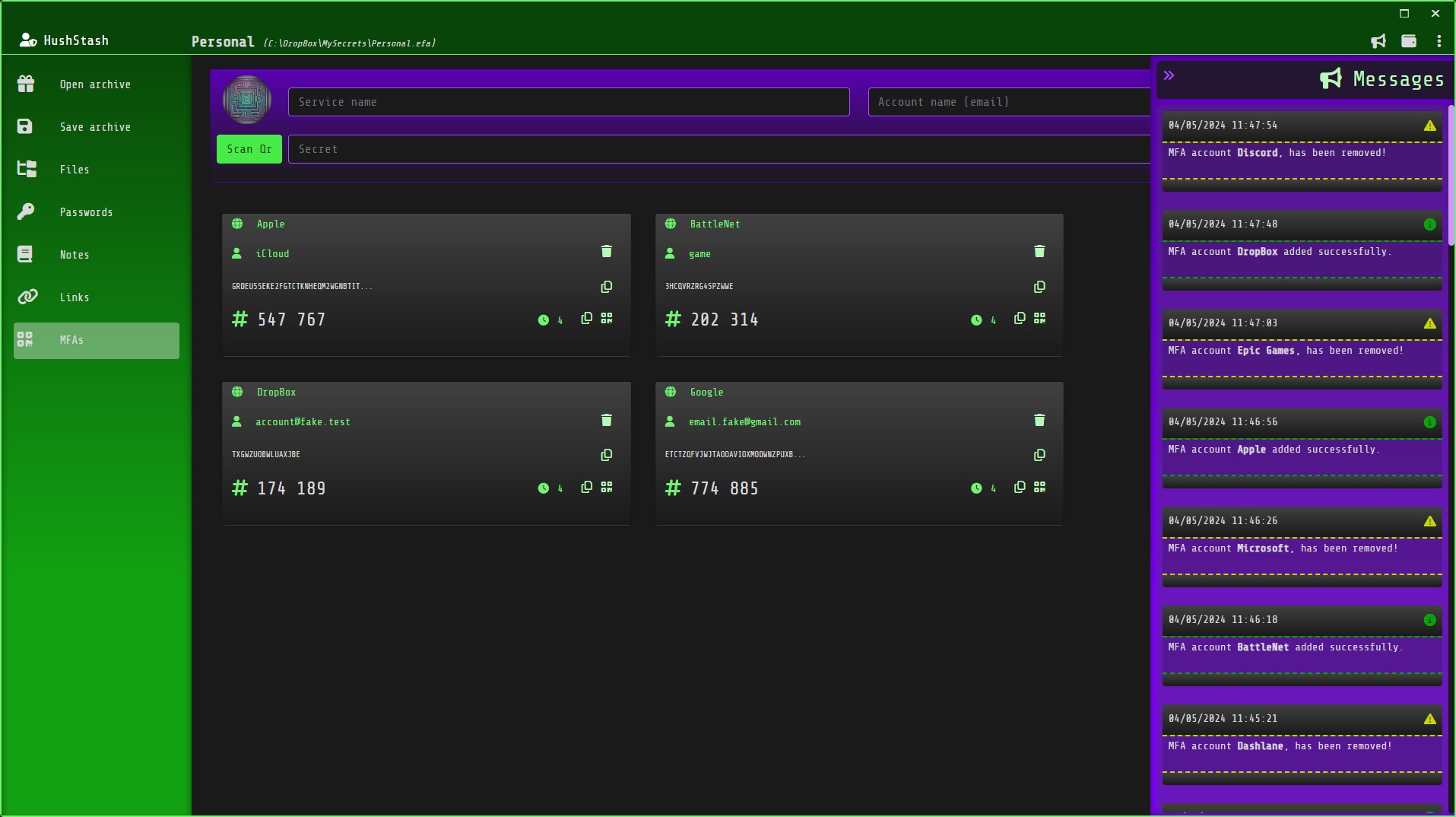The height and width of the screenshot is (817, 1456).
Task: Focus the Service name input field
Action: click(569, 102)
